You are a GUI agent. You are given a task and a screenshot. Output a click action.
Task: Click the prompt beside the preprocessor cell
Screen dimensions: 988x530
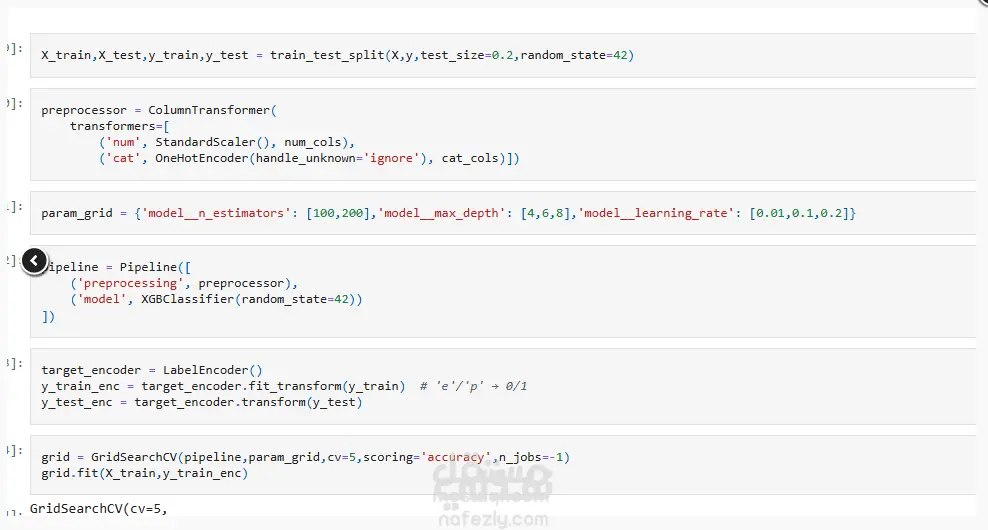coord(14,103)
